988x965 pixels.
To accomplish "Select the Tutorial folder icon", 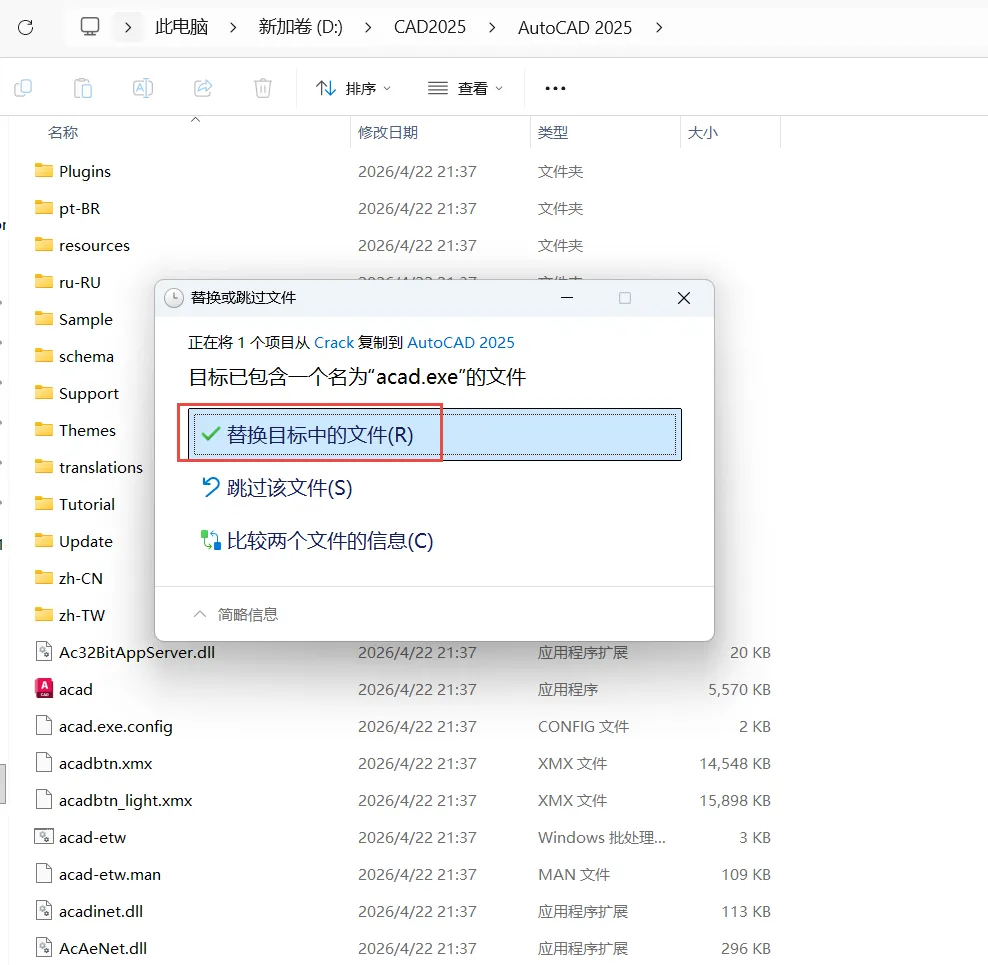I will pyautogui.click(x=43, y=504).
